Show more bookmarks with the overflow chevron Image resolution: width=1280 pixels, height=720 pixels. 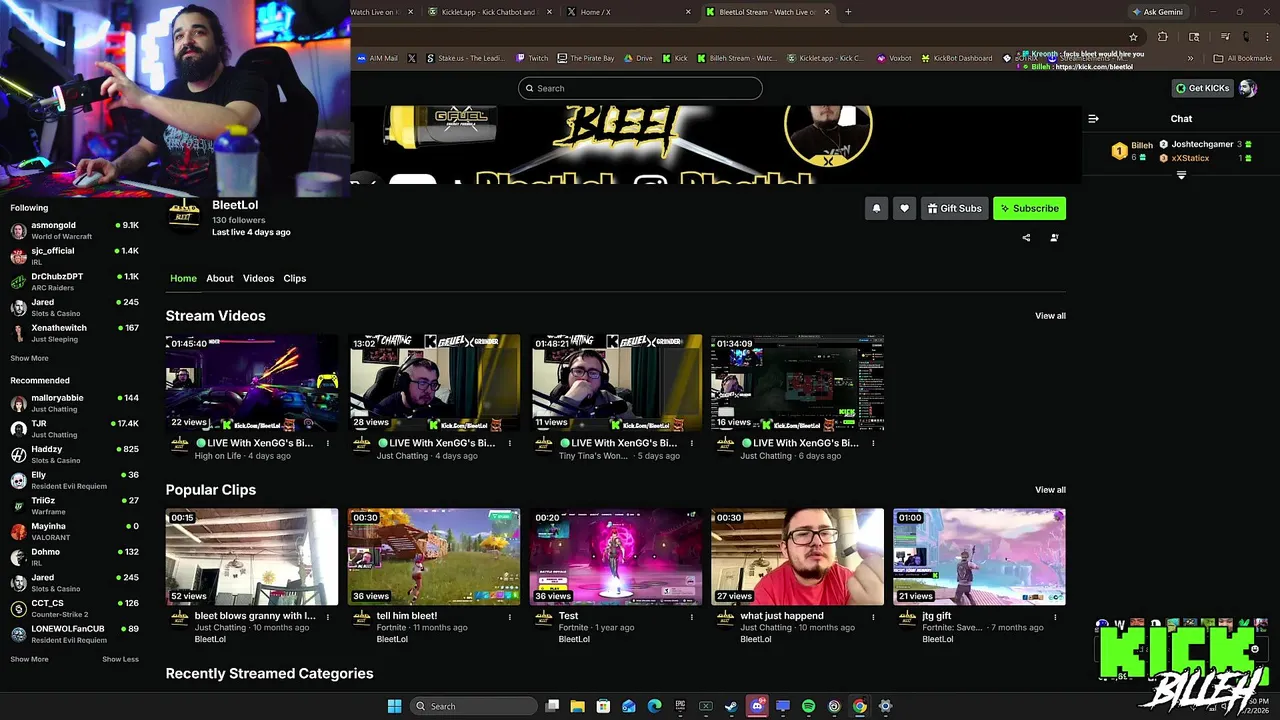[x=1190, y=58]
